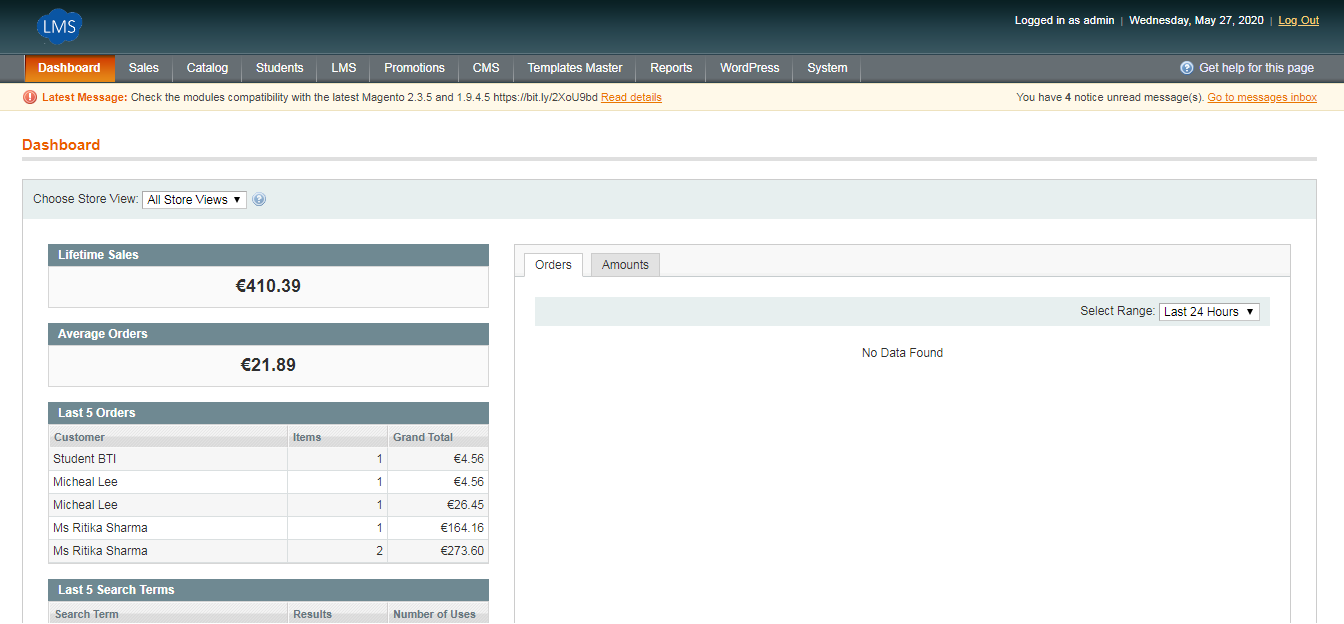Image resolution: width=1344 pixels, height=624 pixels.
Task: Open the Sales menu
Action: (x=143, y=68)
